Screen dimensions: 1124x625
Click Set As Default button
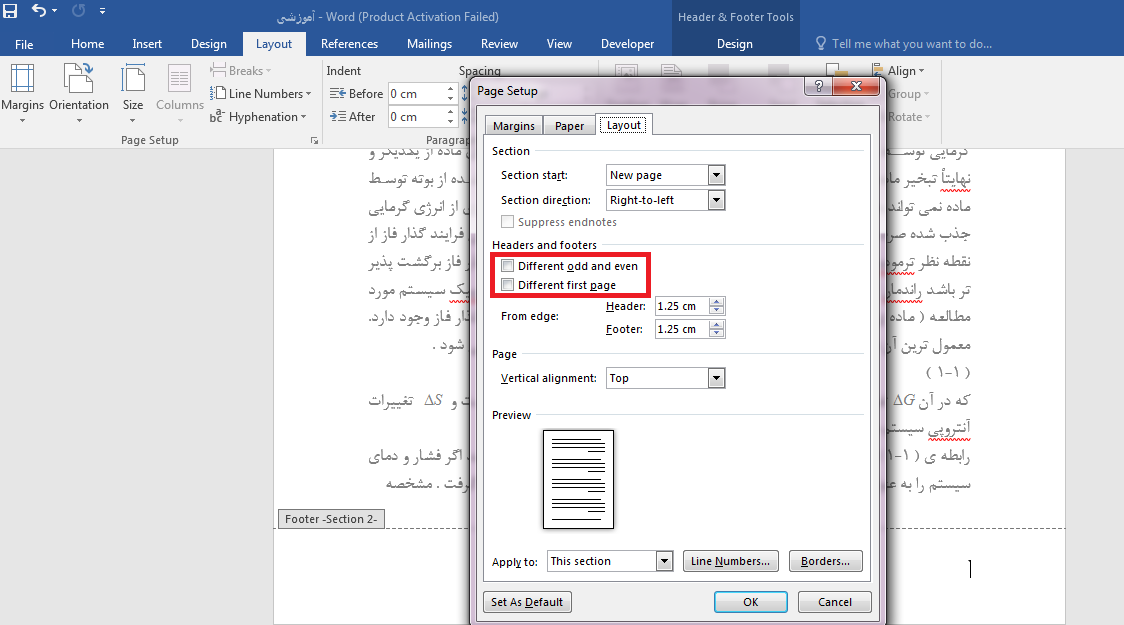(527, 602)
